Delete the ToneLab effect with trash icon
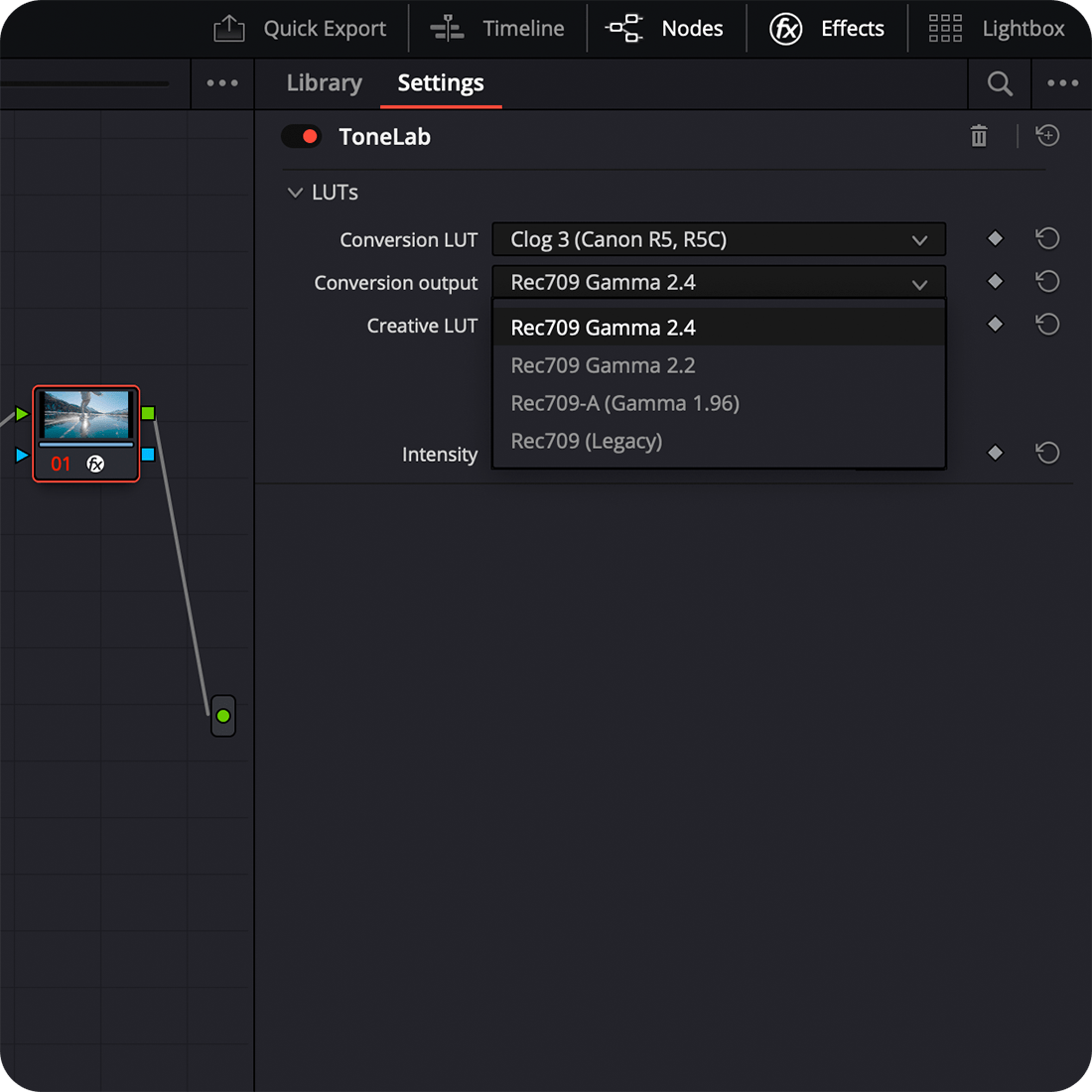The image size is (1092, 1092). pos(979,137)
